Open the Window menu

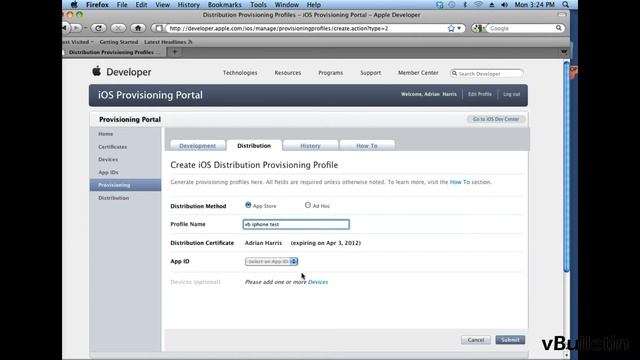(287, 4)
